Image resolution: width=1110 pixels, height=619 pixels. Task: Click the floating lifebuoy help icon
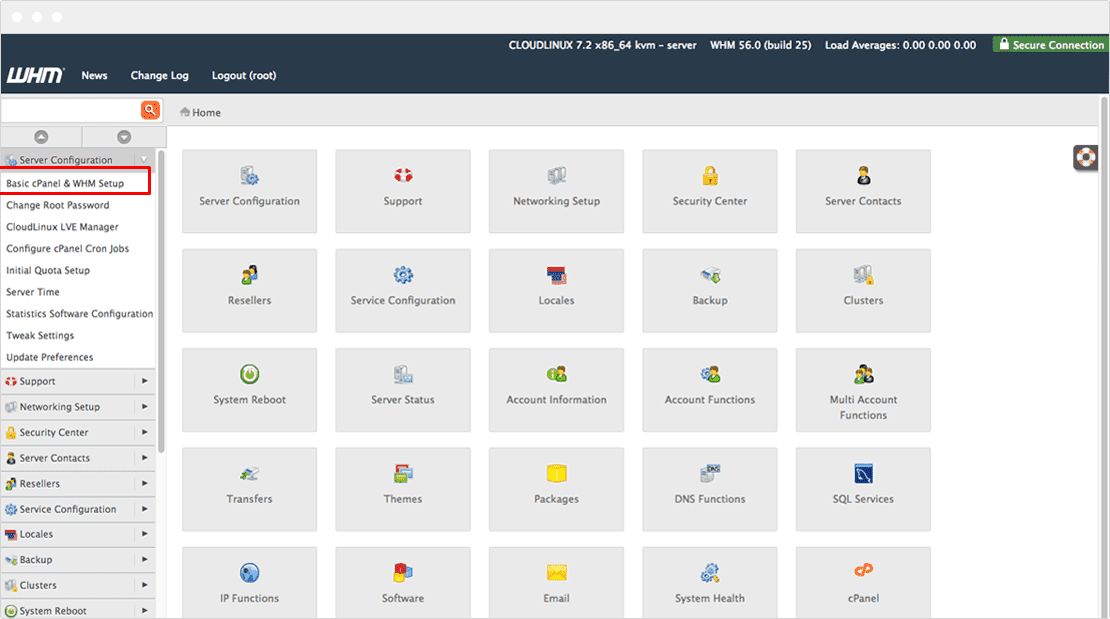(x=1085, y=157)
